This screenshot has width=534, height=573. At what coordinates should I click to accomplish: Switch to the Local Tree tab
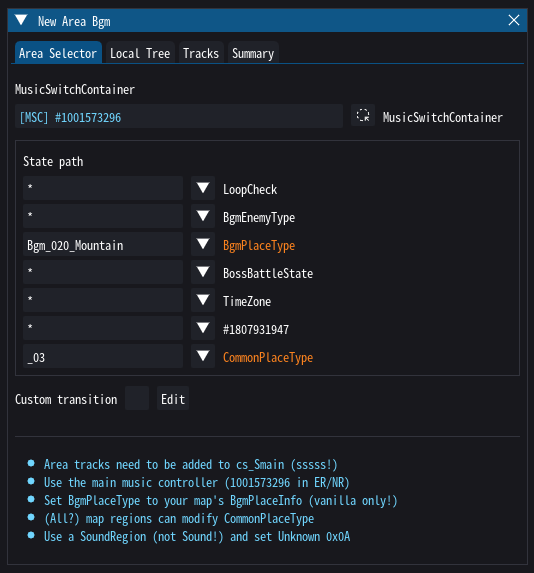coord(140,53)
